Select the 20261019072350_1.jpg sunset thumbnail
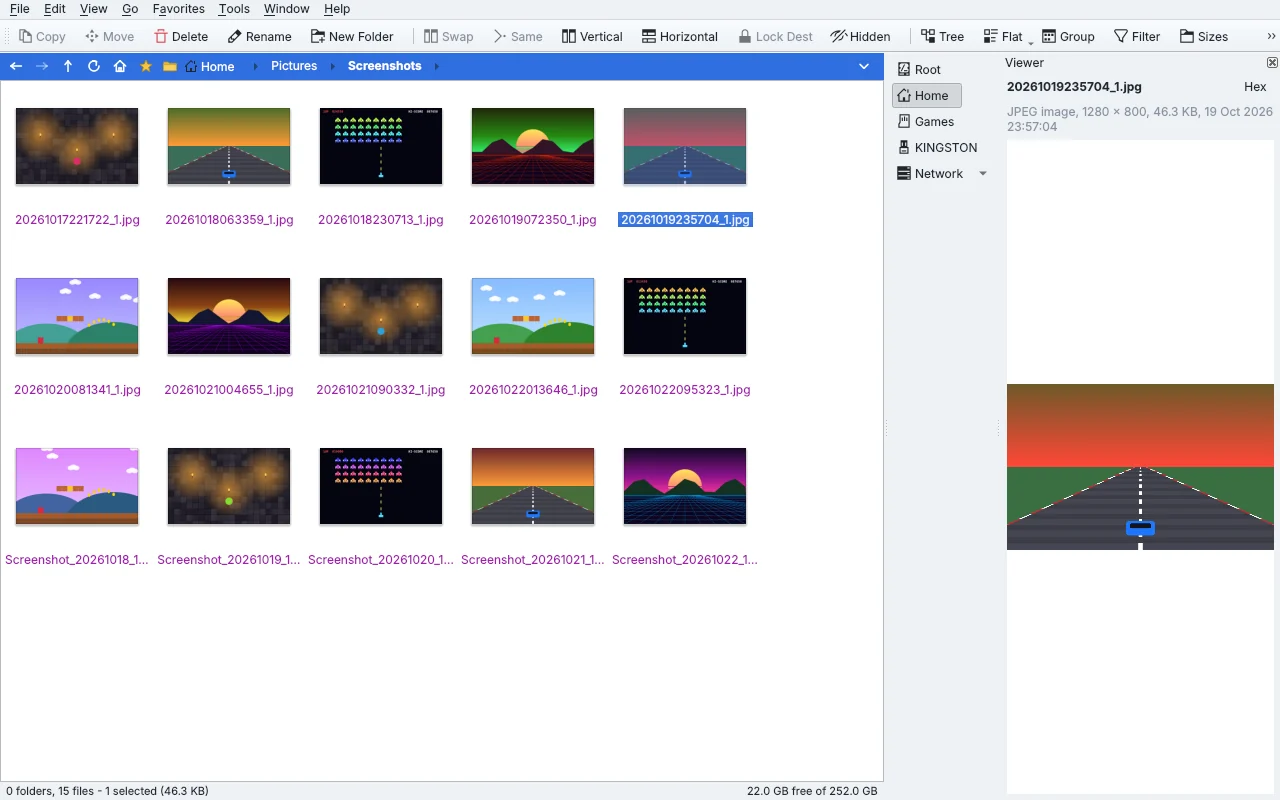 (533, 146)
